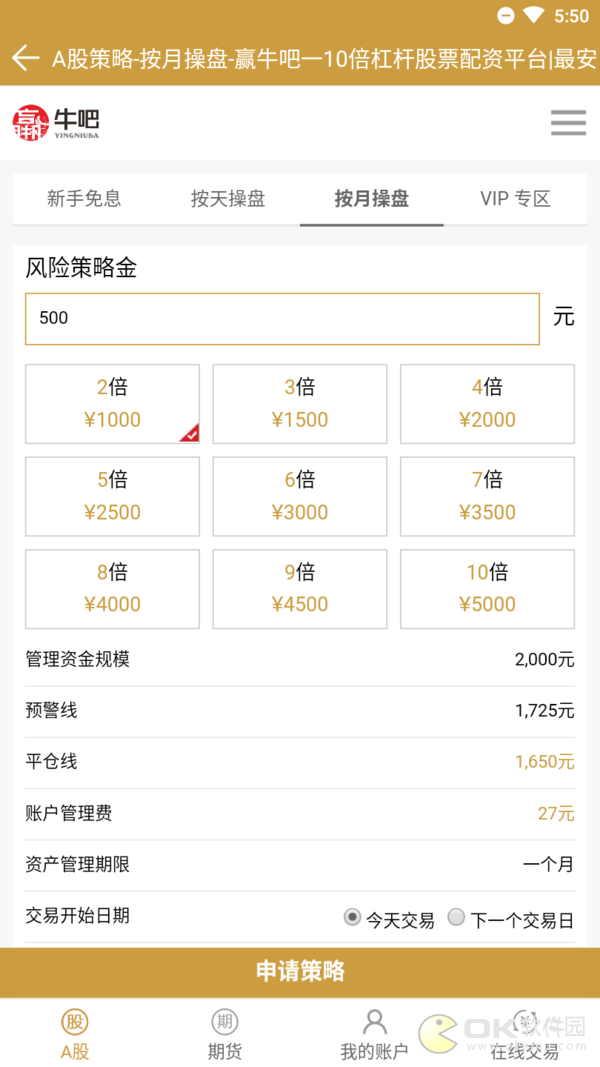Open the VIP 专区 tab
This screenshot has height=1067, width=600.
click(515, 198)
